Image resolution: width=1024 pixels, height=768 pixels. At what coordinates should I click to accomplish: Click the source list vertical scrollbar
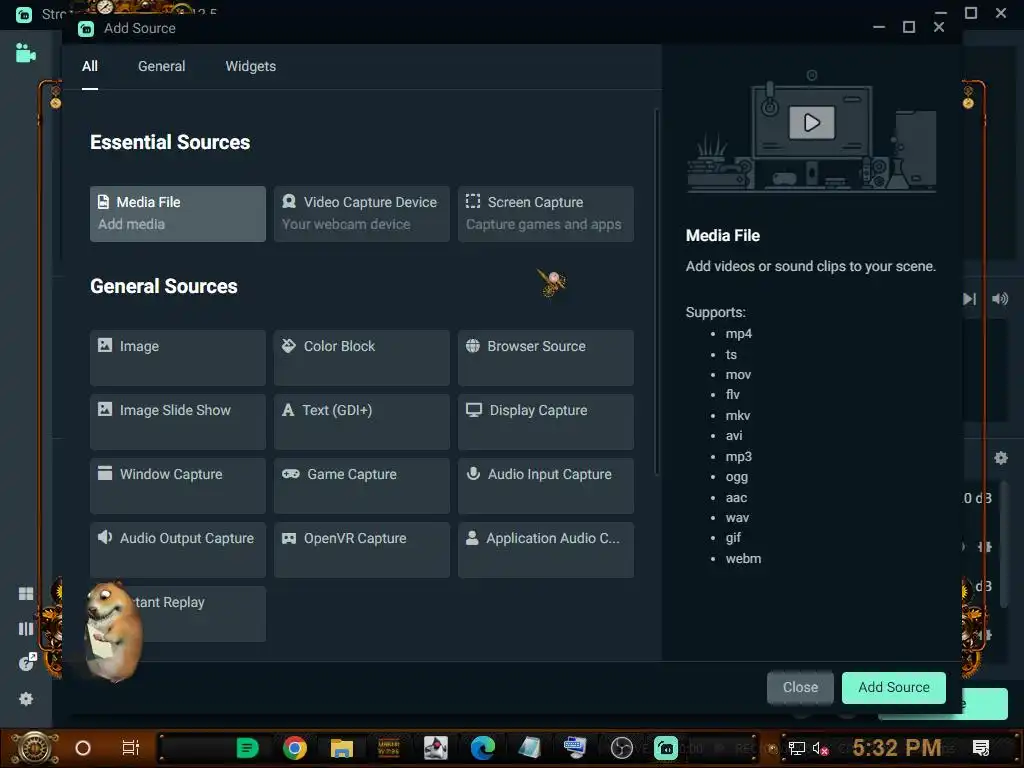(x=656, y=293)
